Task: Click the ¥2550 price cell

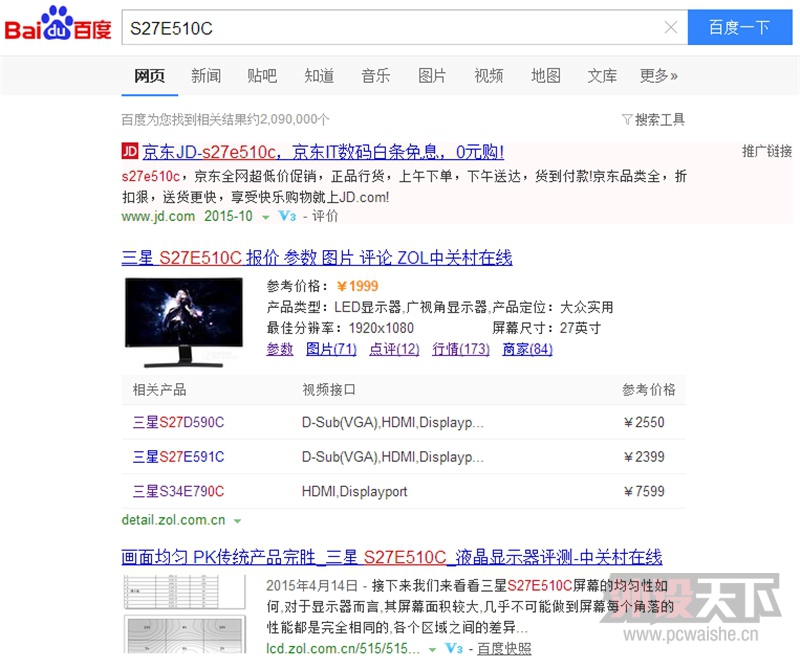Action: [x=644, y=423]
